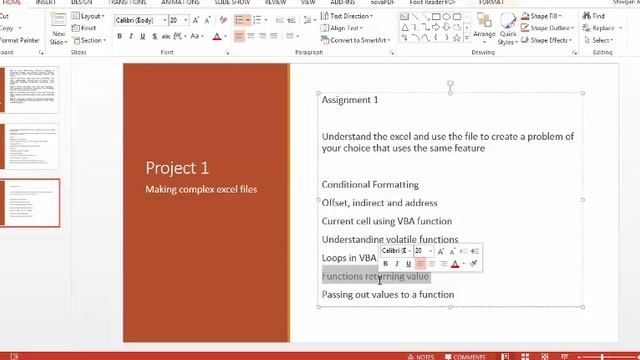Viewport: 640px width, 360px height.
Task: Click format painter in mini toolbar
Action: coord(473,264)
